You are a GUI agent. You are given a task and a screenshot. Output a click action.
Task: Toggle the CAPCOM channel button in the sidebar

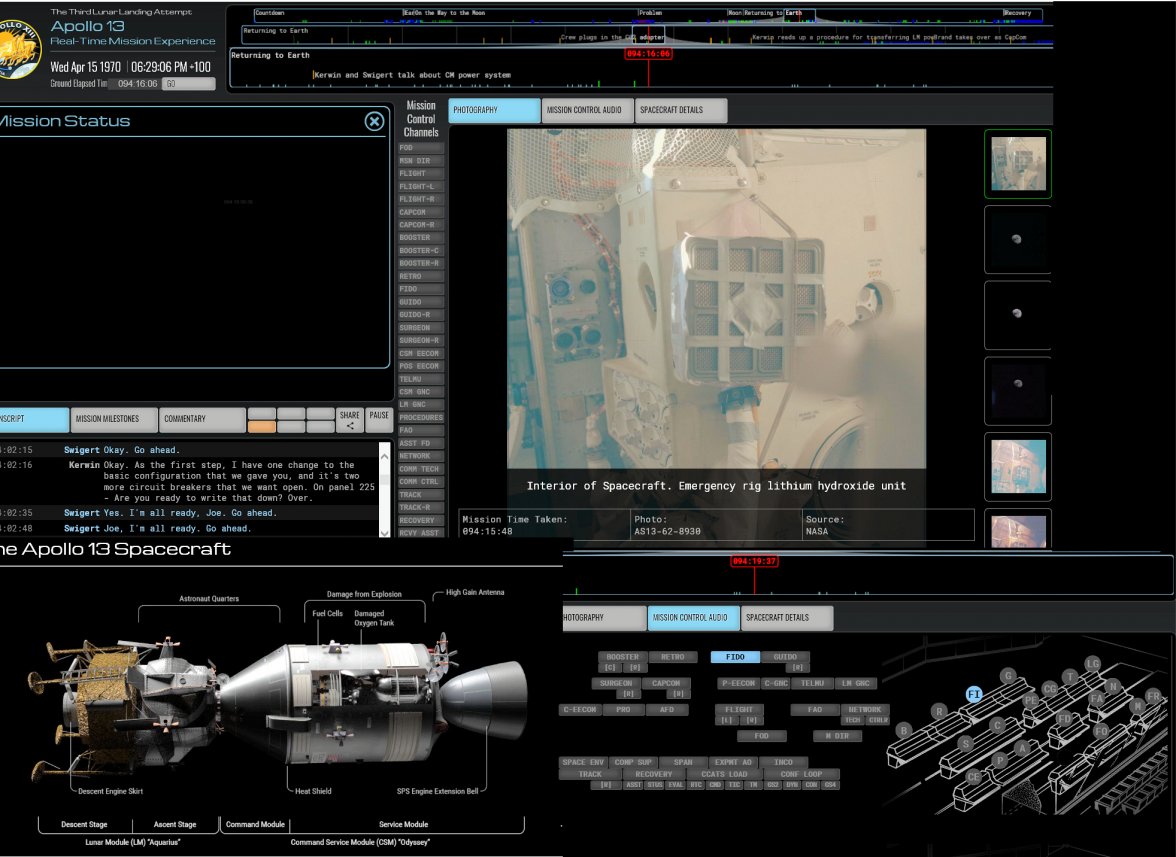tap(421, 212)
